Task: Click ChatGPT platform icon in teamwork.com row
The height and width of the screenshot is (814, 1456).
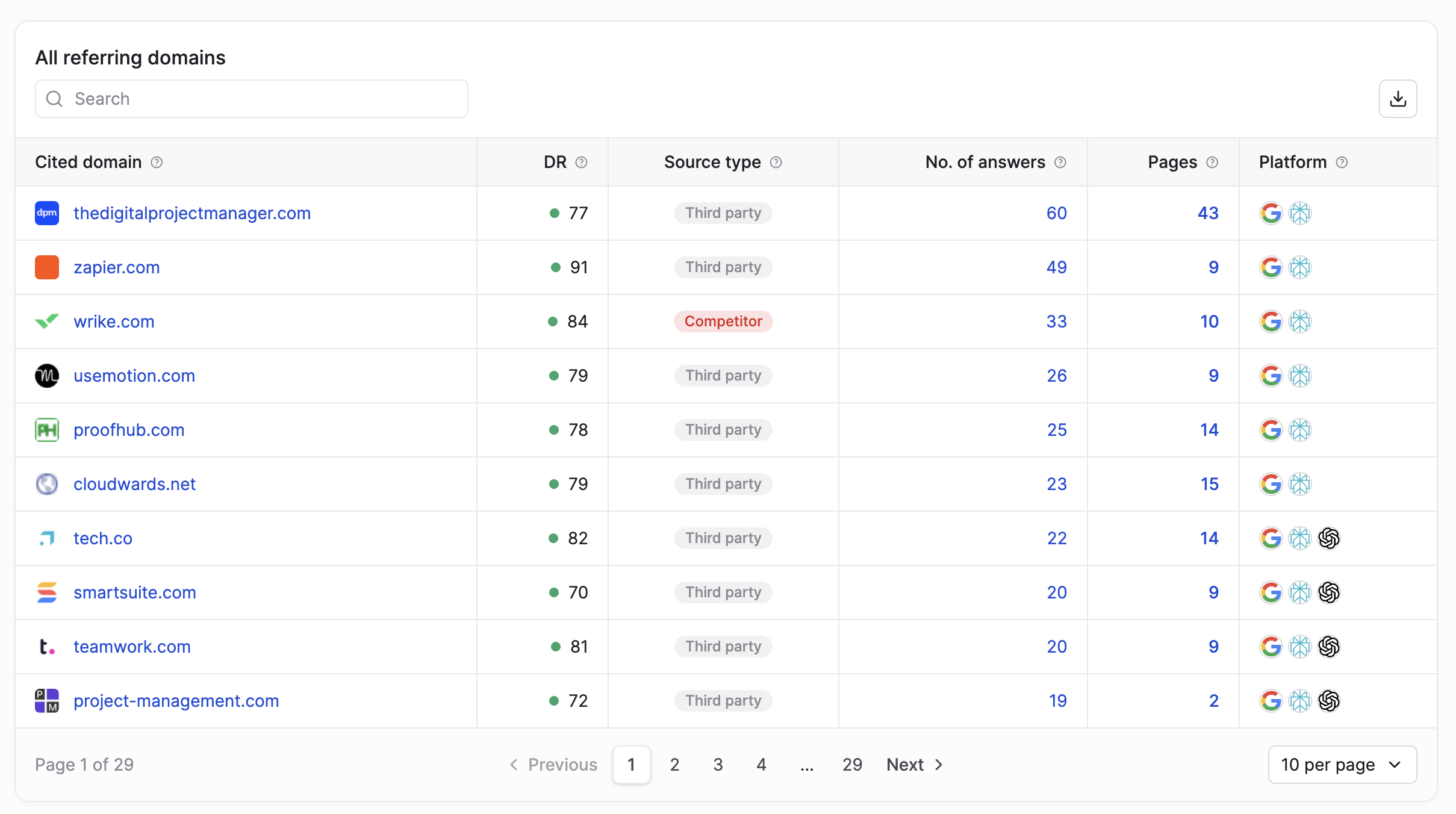Action: 1329,647
